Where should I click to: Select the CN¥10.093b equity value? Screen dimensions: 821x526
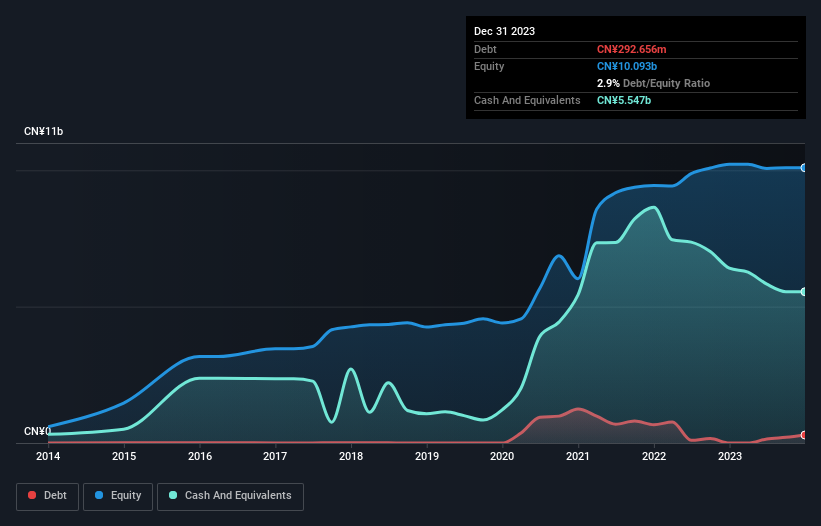coord(627,66)
